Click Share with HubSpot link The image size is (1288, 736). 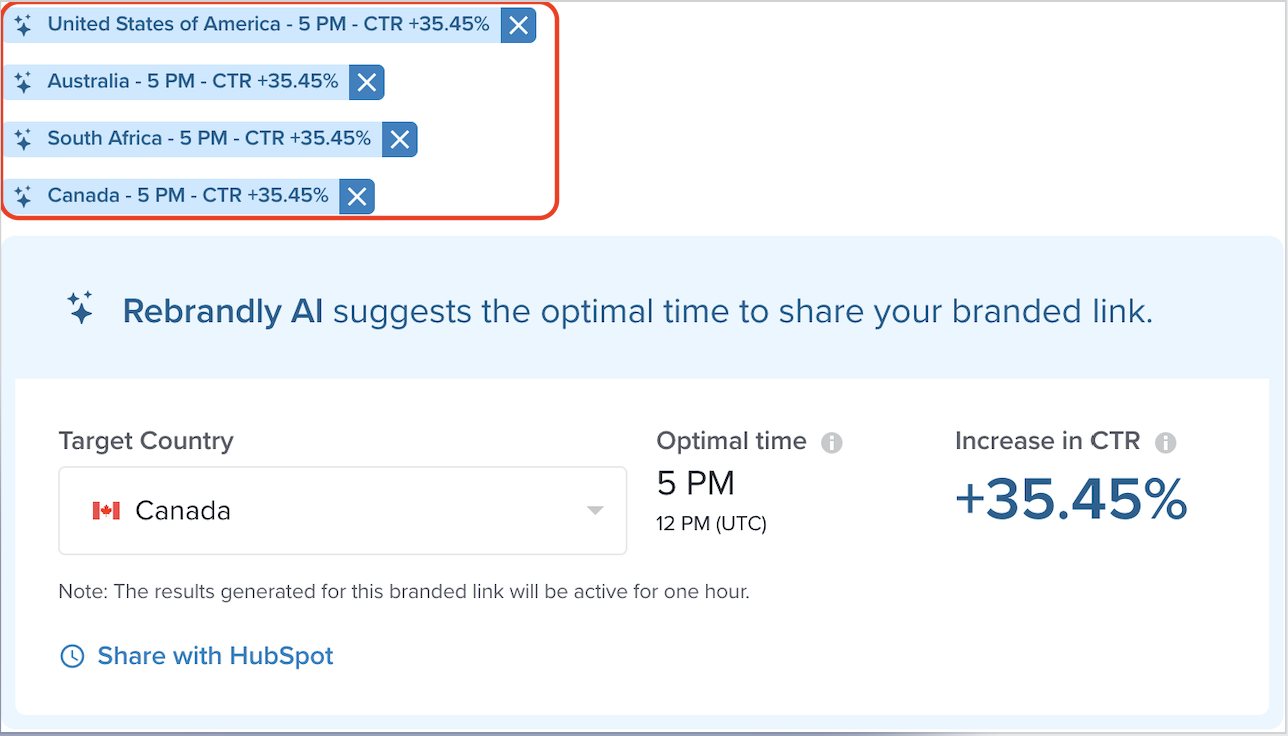215,656
